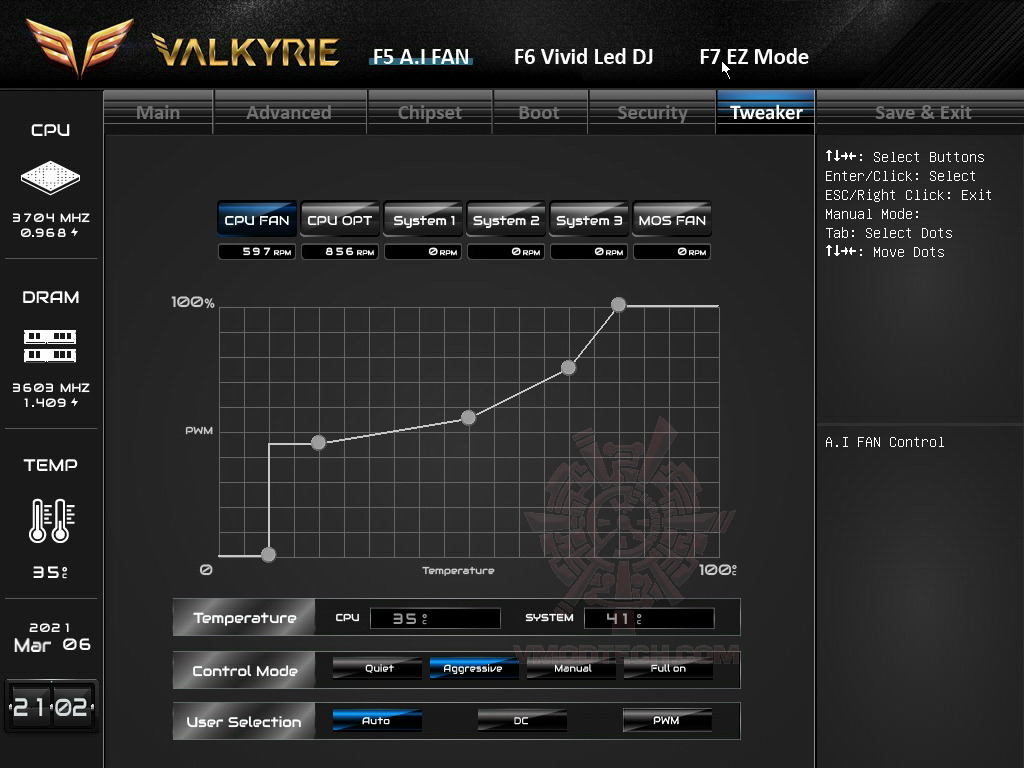This screenshot has height=768, width=1024.
Task: Click the Temperature row label
Action: coord(244,618)
